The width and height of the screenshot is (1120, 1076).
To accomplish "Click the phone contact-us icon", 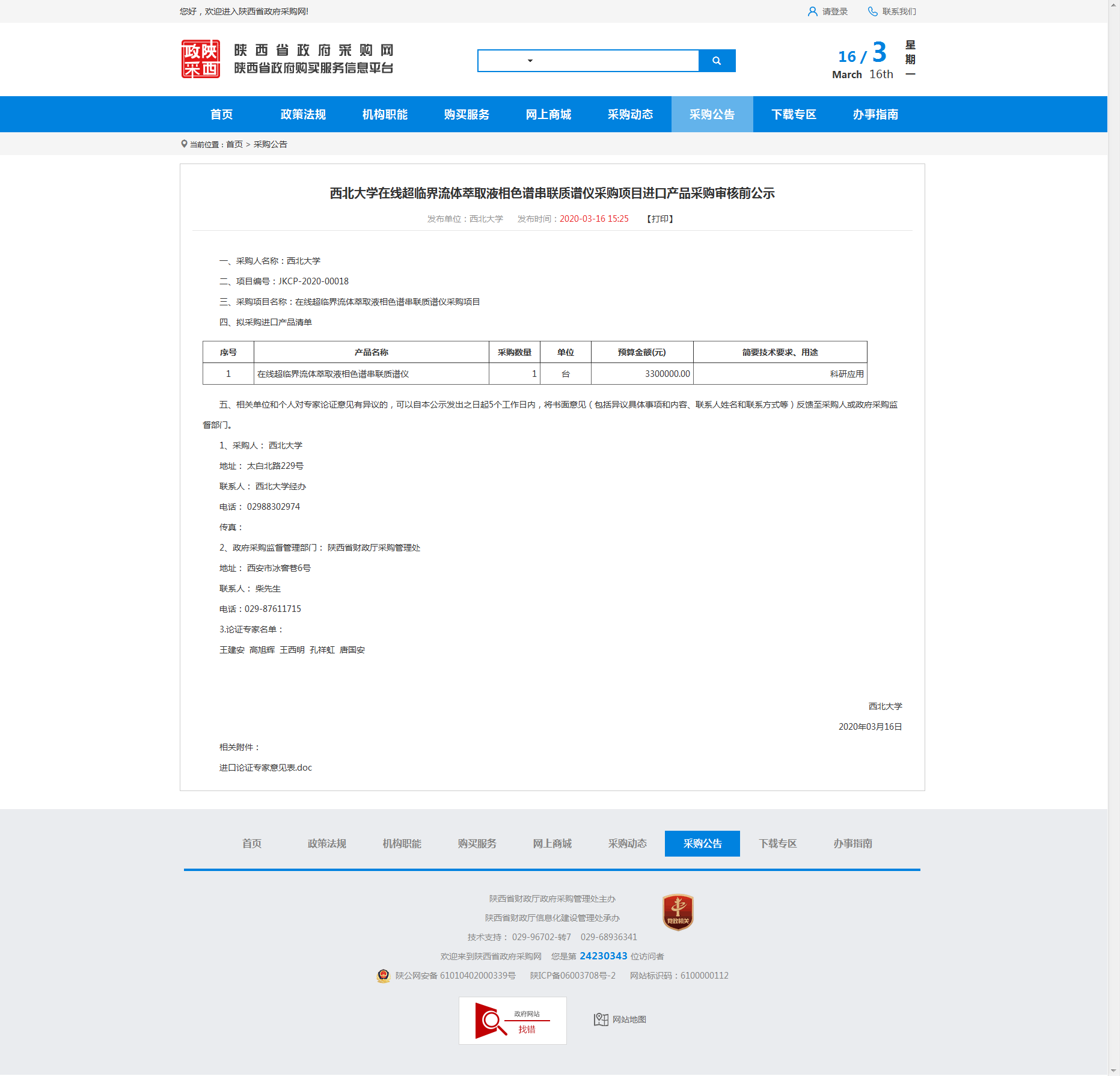I will tap(873, 11).
